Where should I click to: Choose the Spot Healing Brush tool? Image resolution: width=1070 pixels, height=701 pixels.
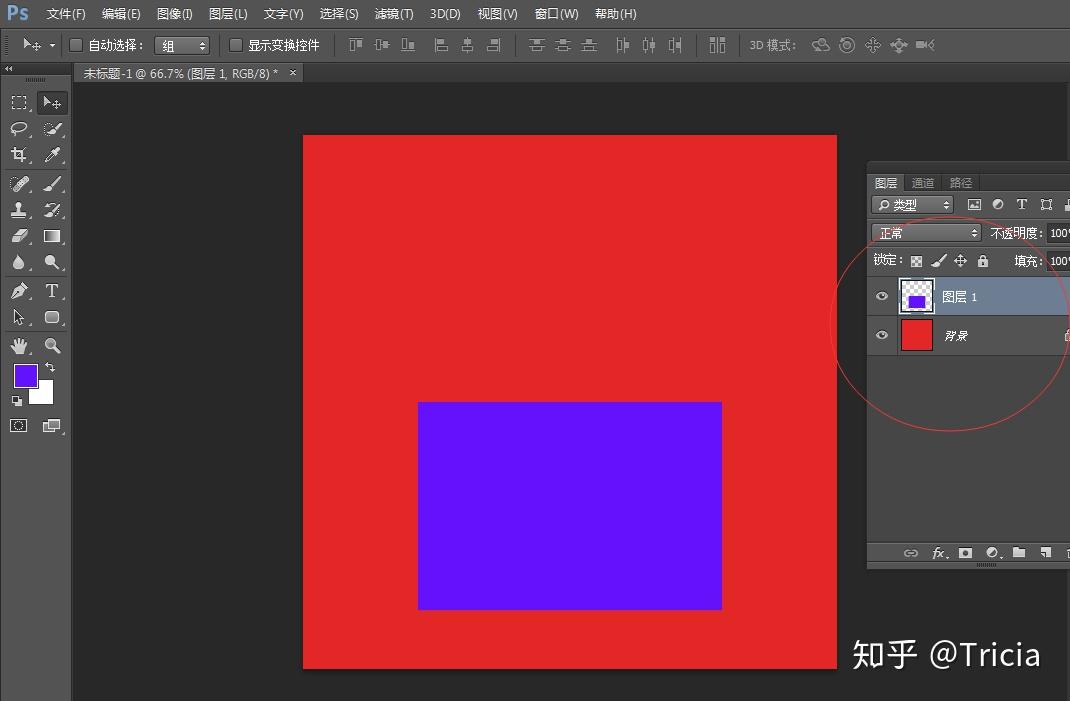[19, 183]
